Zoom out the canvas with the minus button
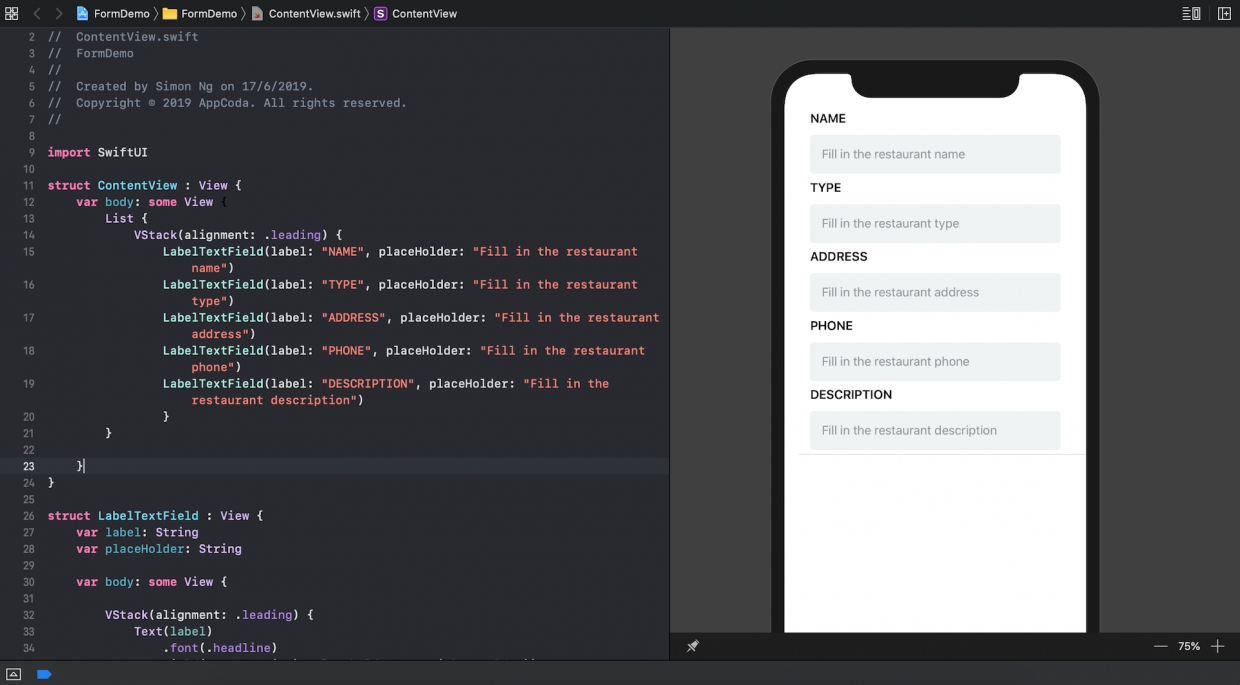Screen dimensions: 1240x685 click(x=1161, y=646)
